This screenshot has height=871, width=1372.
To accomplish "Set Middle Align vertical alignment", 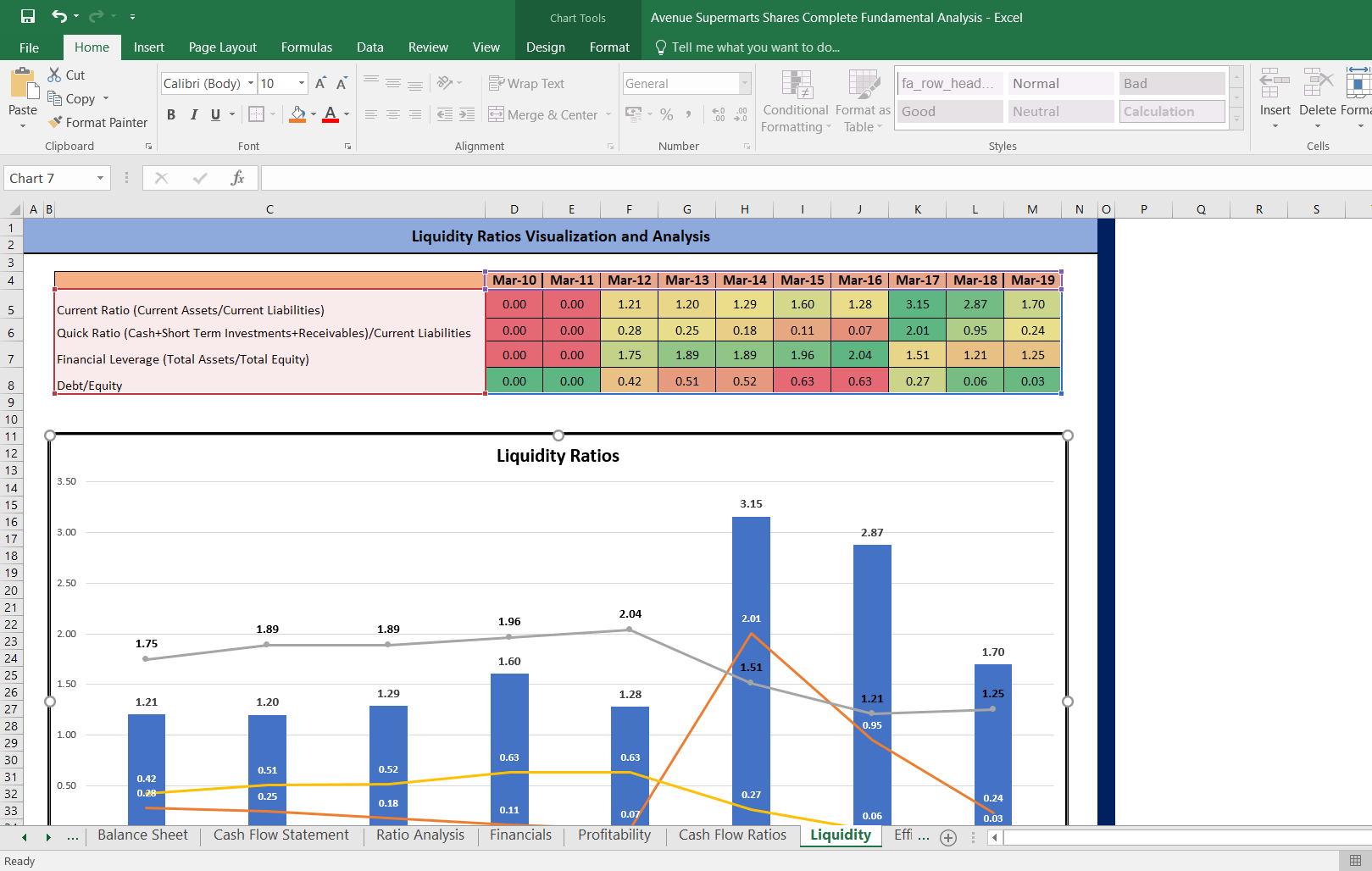I will pos(393,82).
